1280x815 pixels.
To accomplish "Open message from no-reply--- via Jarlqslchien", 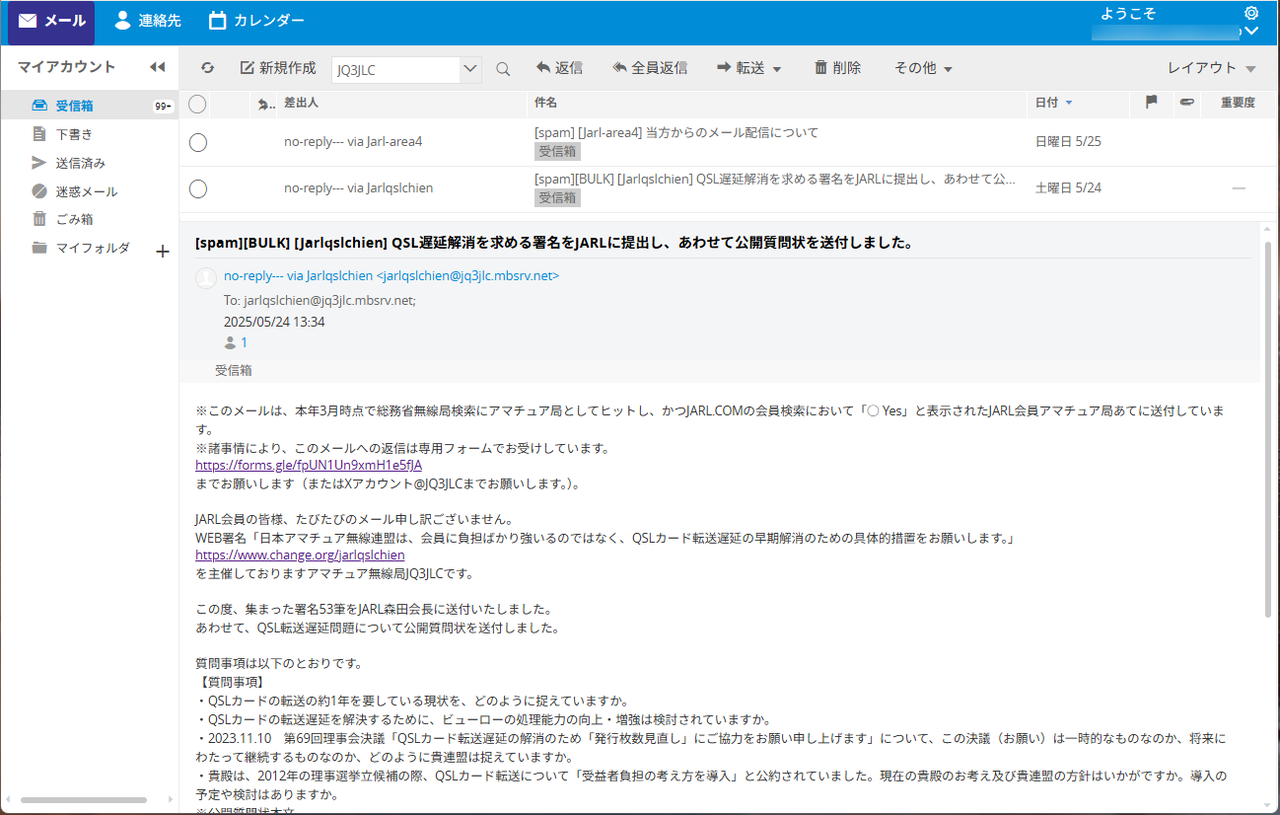I will (x=358, y=188).
